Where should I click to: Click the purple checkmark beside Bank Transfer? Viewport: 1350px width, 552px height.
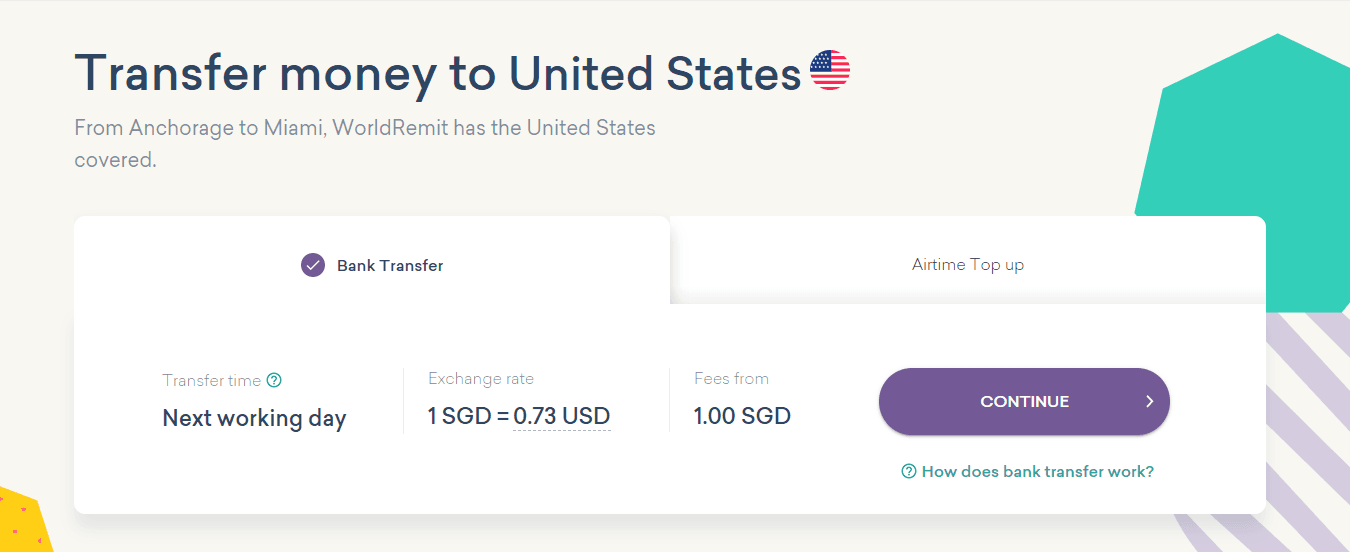[x=313, y=265]
